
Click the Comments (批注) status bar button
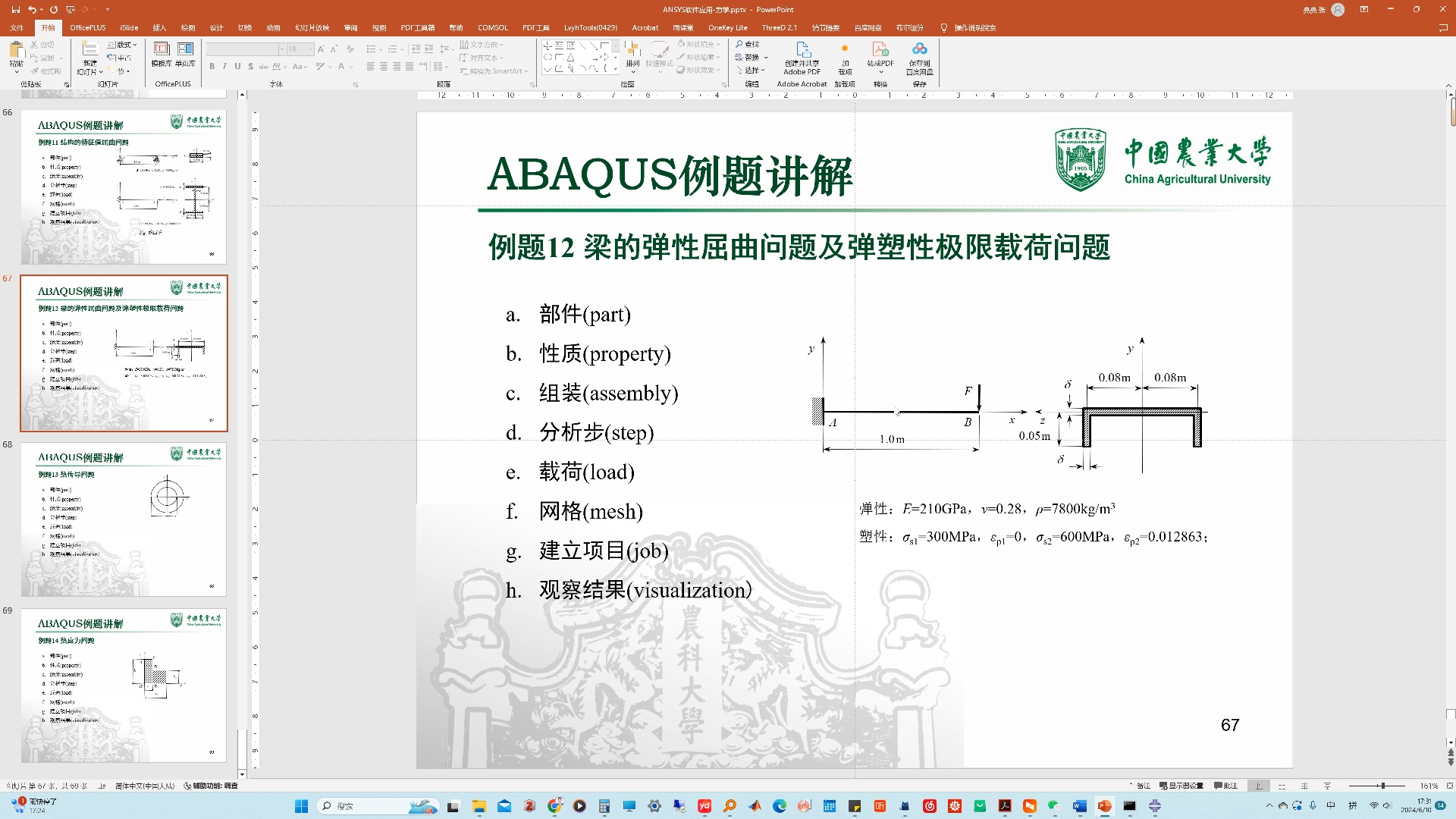coord(1225,786)
